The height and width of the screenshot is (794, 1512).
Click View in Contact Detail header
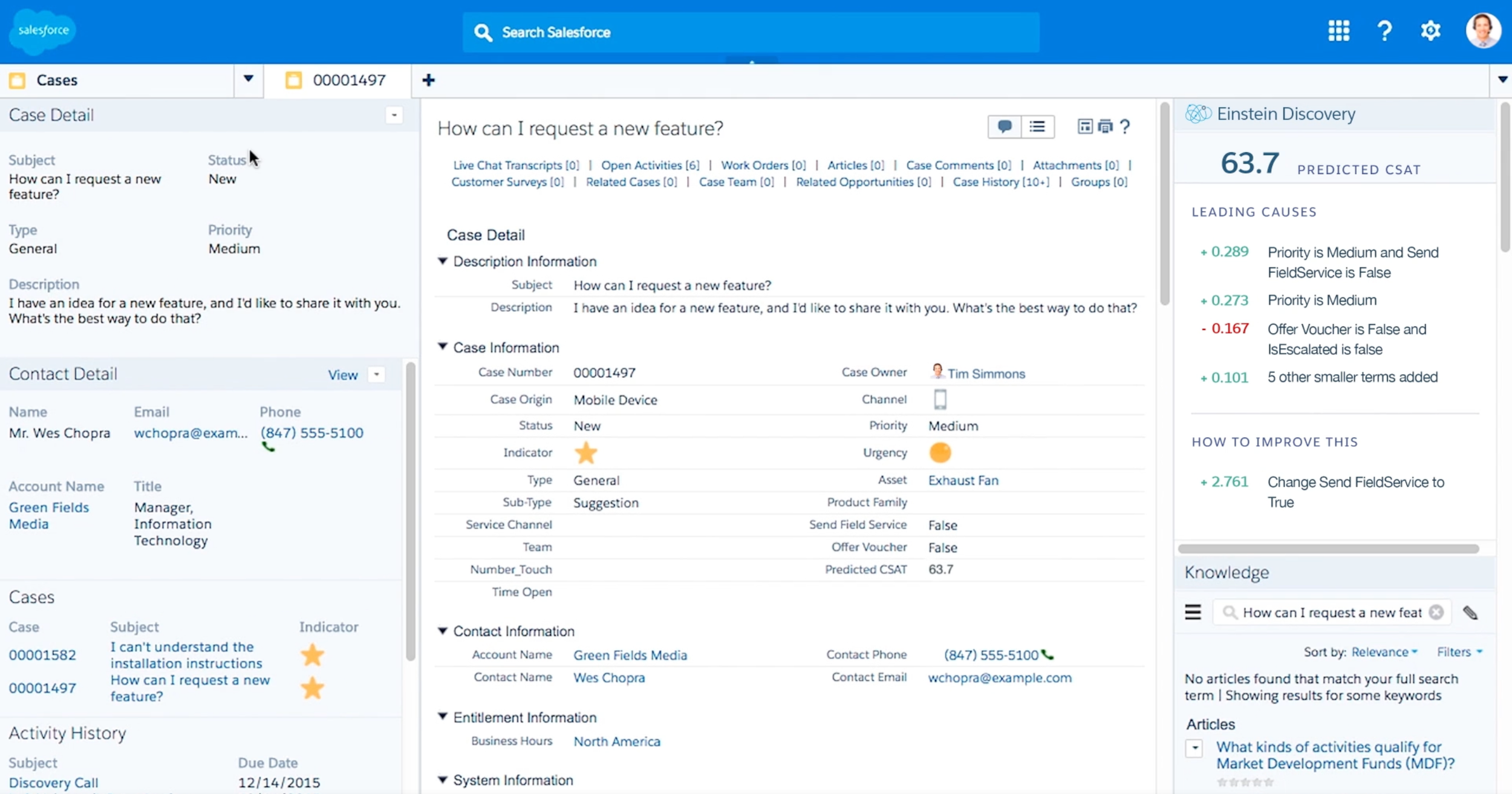(x=342, y=375)
